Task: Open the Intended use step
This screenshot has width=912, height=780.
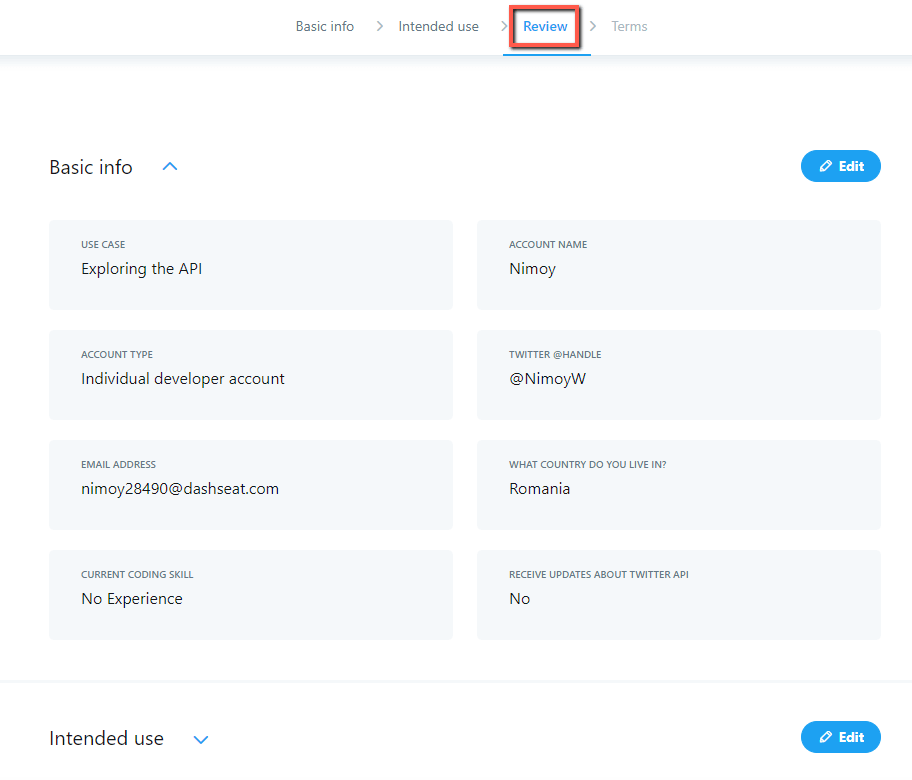Action: [438, 26]
